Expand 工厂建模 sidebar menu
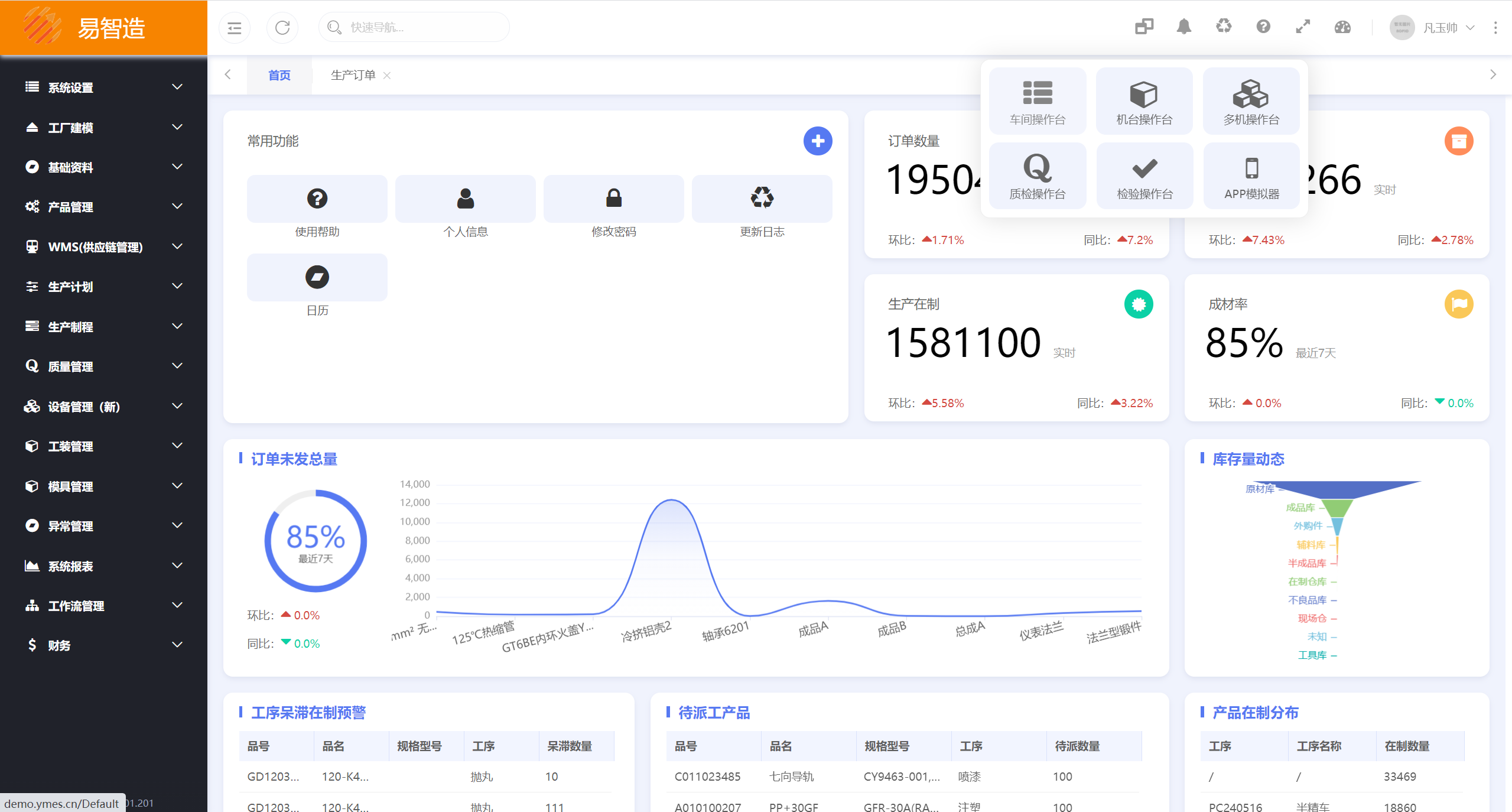The width and height of the screenshot is (1512, 812). tap(103, 128)
